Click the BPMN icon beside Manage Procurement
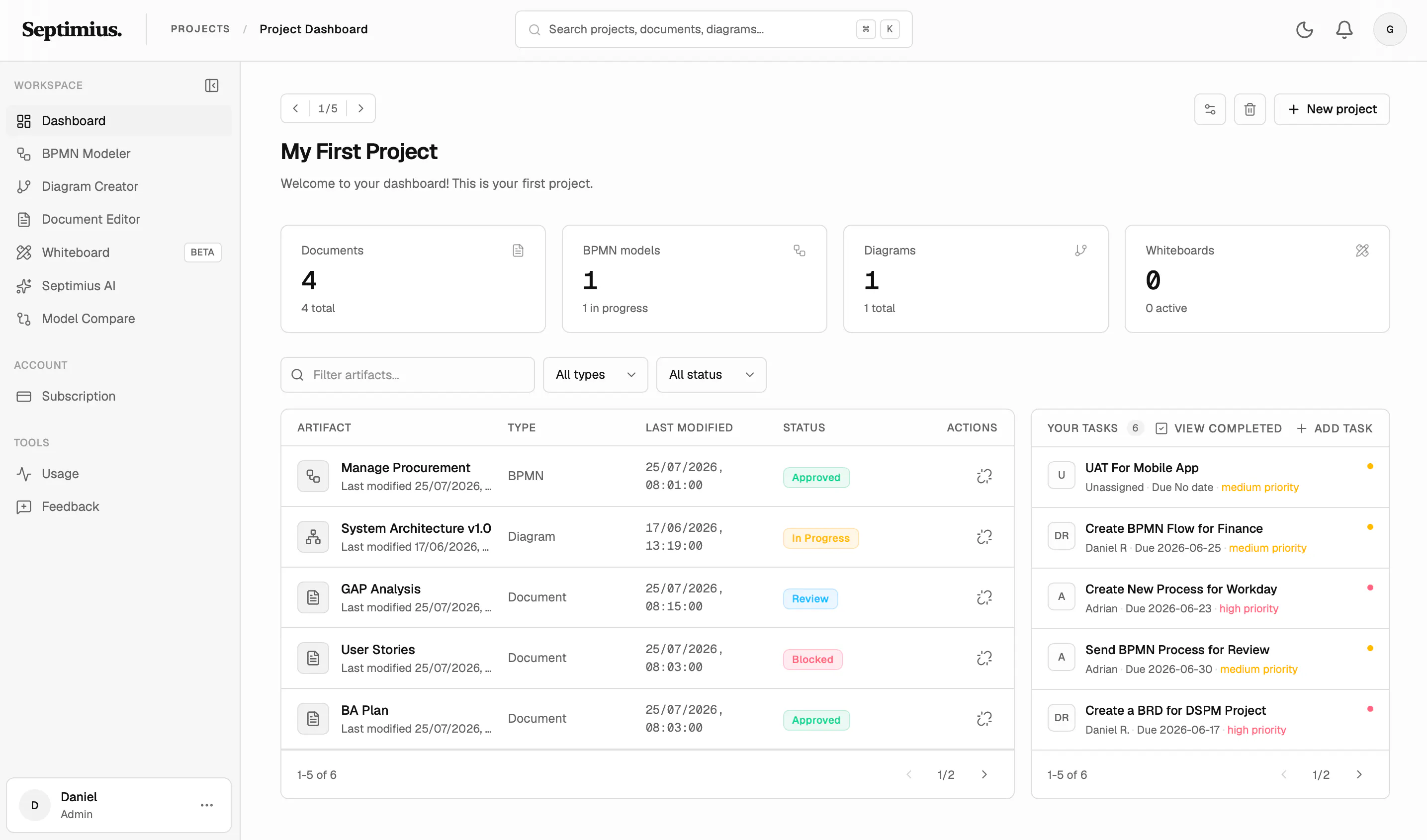Screen dimensions: 1427x840 pyautogui.click(x=313, y=476)
